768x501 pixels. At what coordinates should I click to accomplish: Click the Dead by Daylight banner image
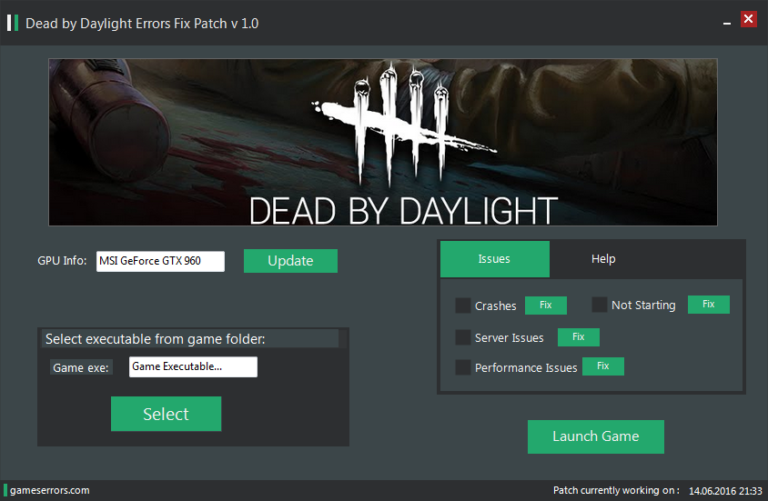click(x=383, y=142)
